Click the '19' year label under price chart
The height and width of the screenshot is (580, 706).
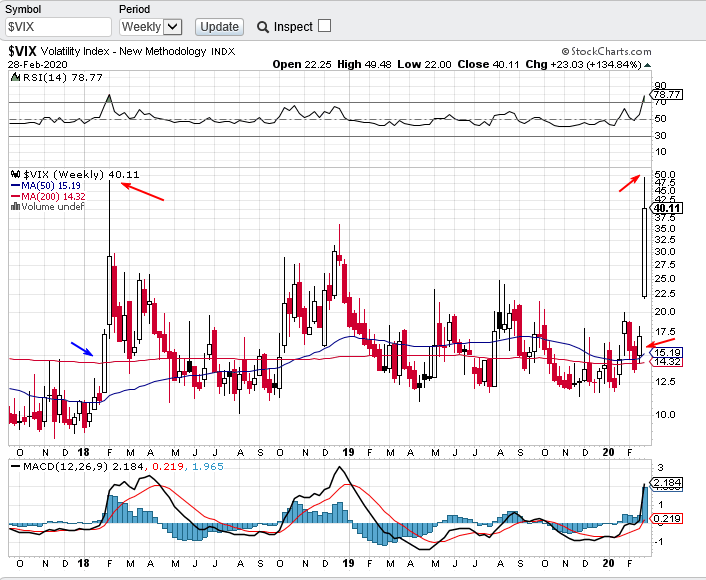[x=348, y=452]
